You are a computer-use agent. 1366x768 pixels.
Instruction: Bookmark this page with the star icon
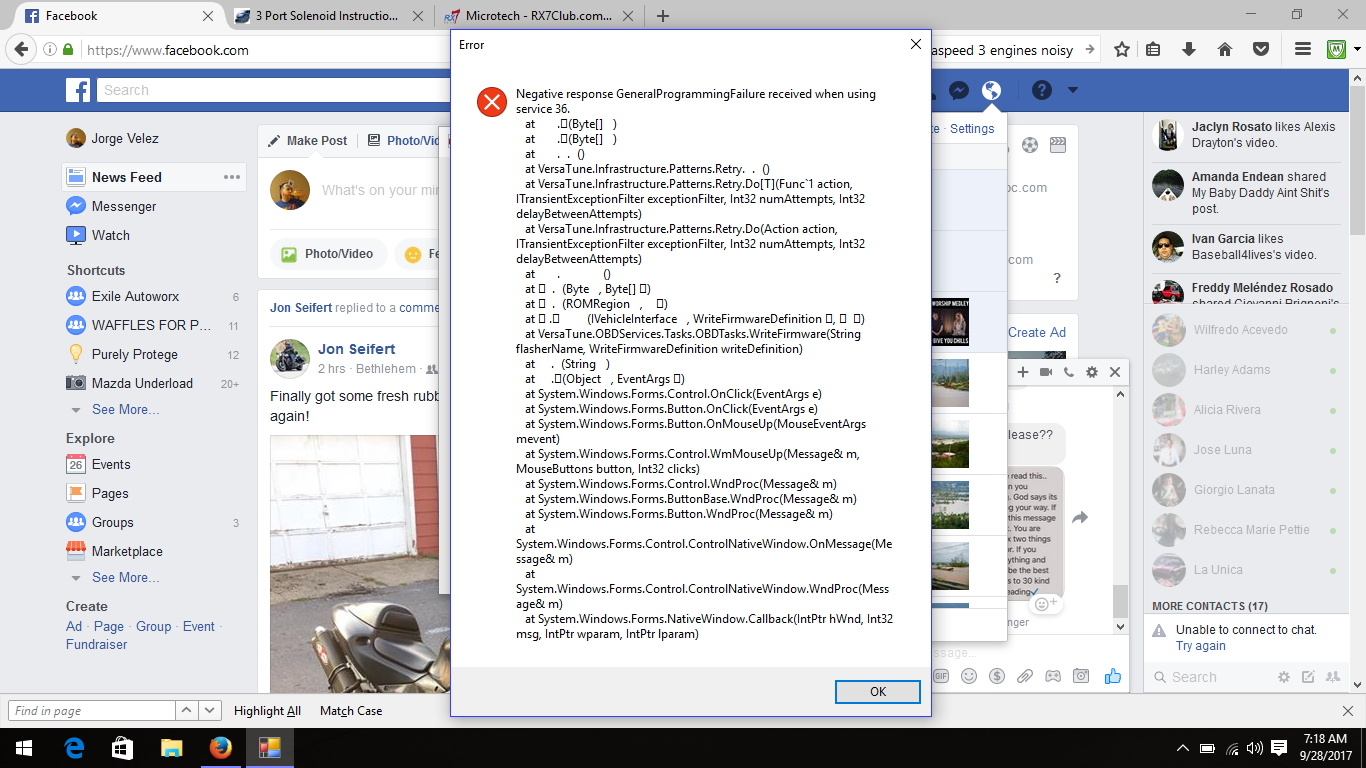[x=1122, y=50]
